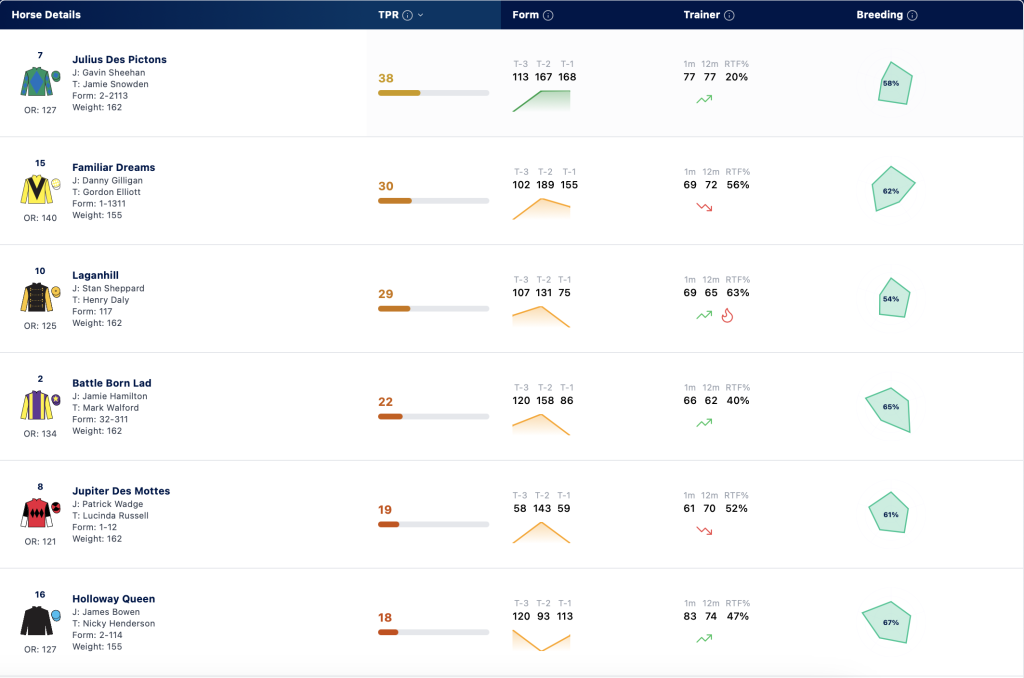Screen dimensions: 1024x678
Task: Select the Form column header
Action: [x=525, y=15]
